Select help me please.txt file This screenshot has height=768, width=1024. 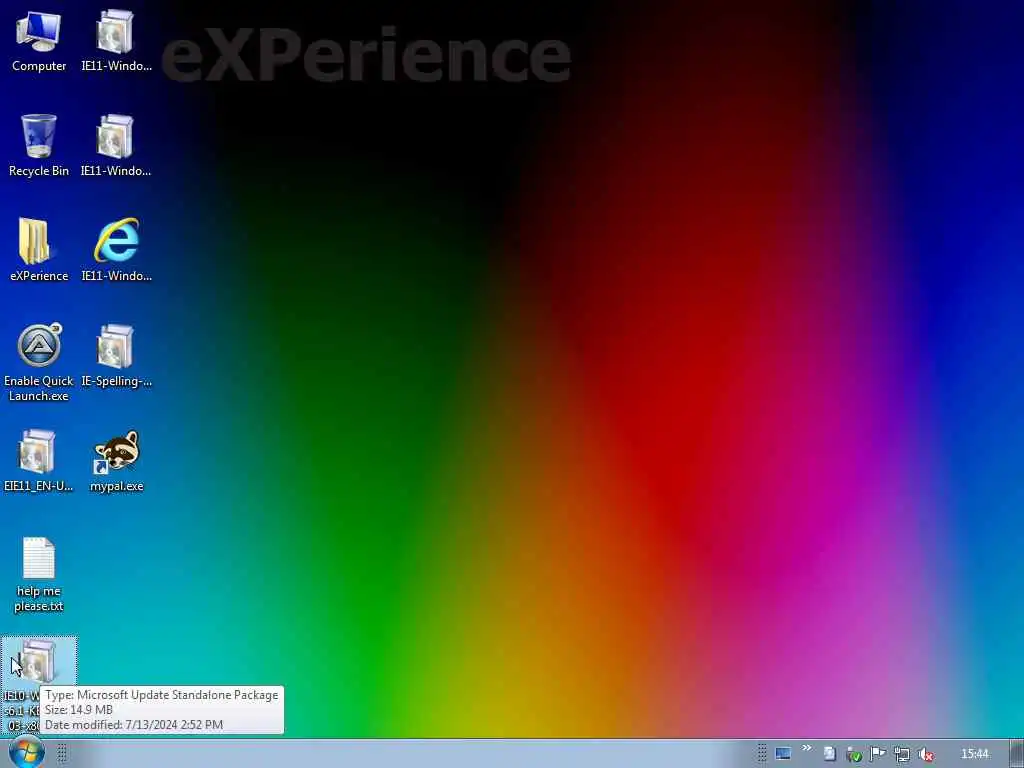(x=39, y=575)
